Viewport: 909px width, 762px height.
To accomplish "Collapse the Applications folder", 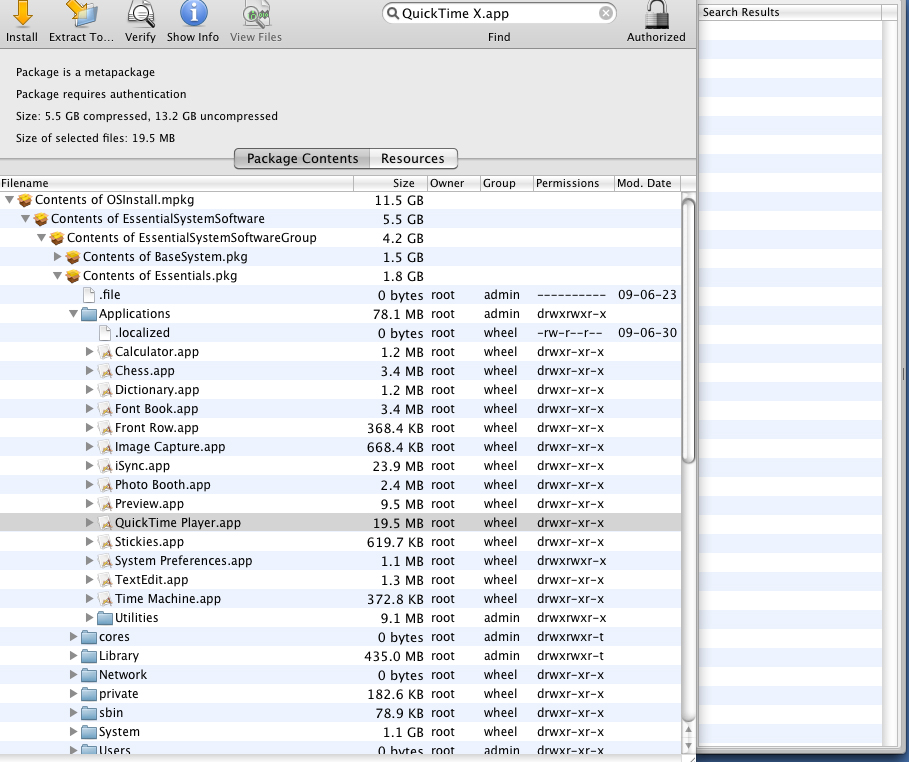I will [x=73, y=314].
